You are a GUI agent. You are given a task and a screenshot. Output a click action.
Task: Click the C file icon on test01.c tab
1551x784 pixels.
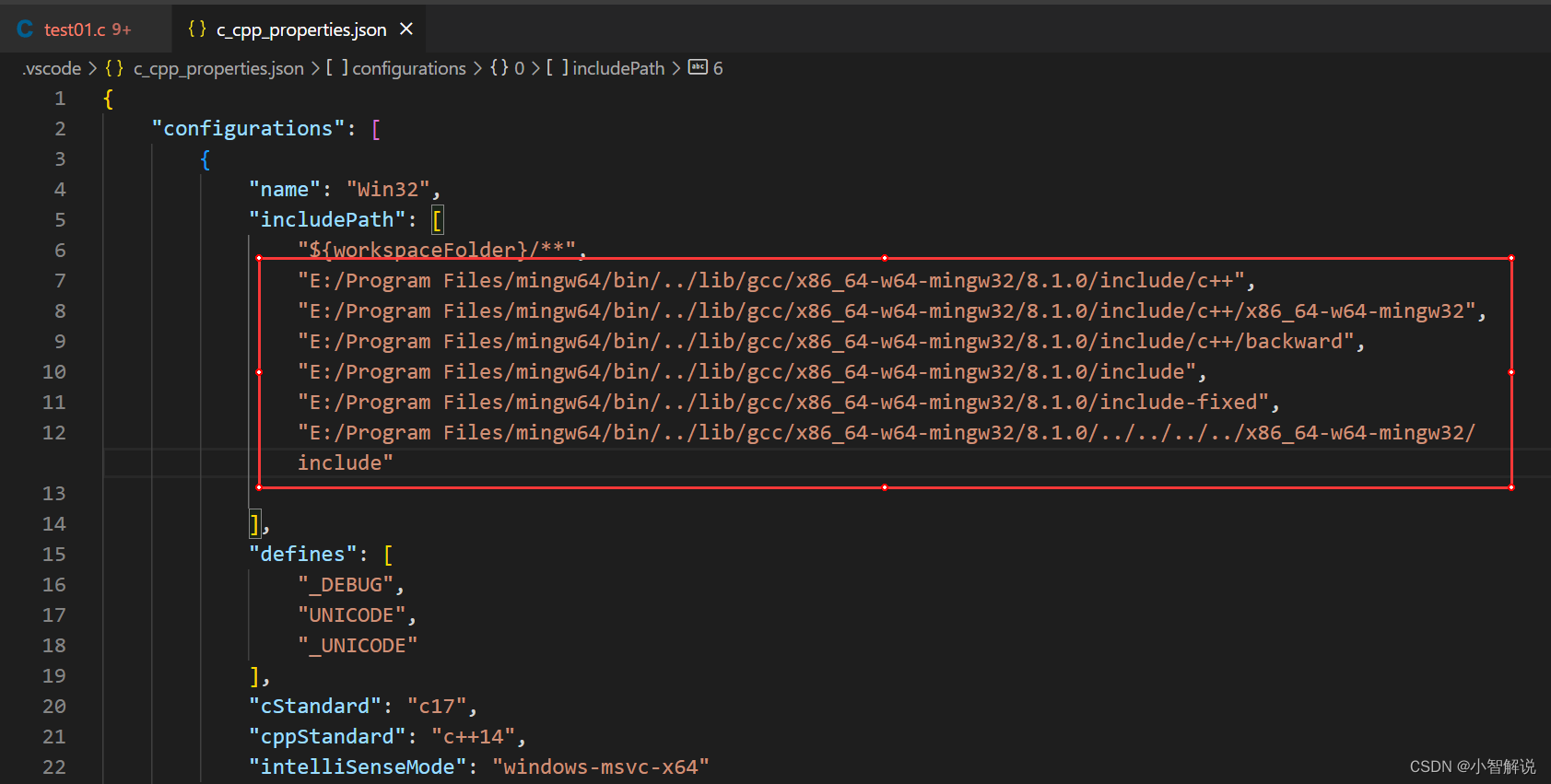tap(25, 29)
